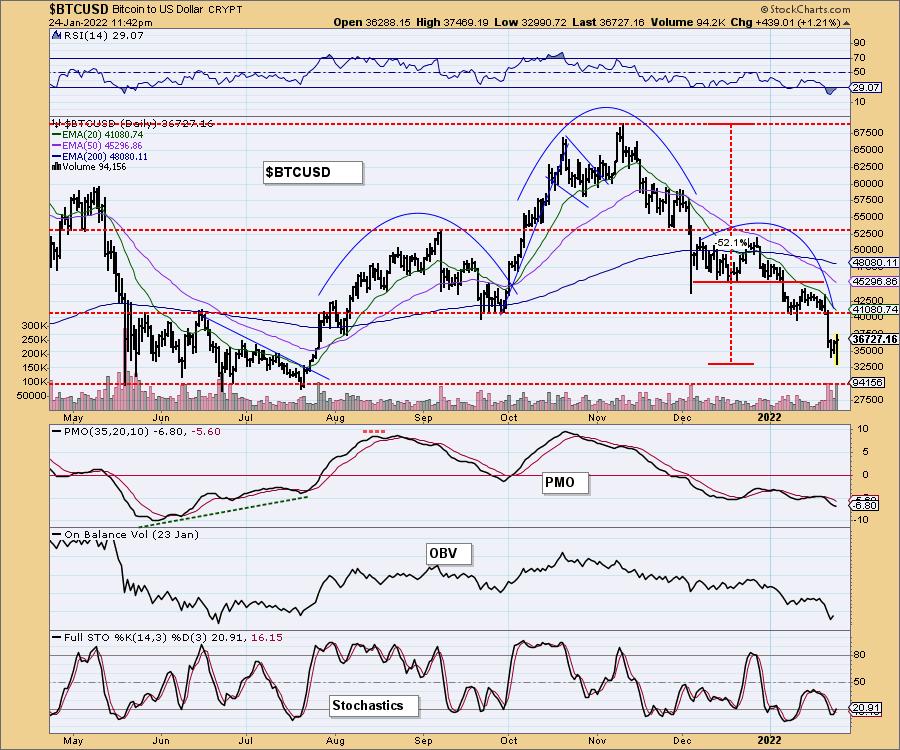Viewport: 900px width, 750px height.
Task: Click the 48080.11 price tag on the right axis
Action: point(874,263)
